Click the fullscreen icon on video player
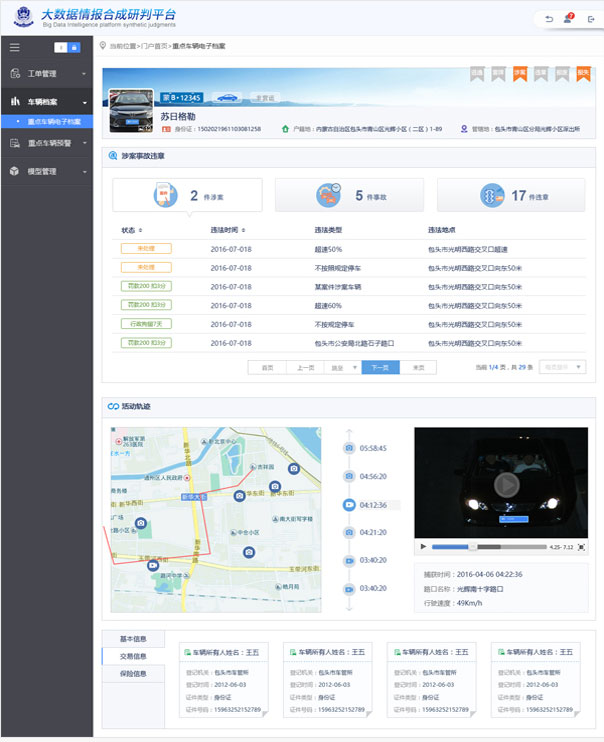Screen dimensions: 604x742 click(582, 547)
